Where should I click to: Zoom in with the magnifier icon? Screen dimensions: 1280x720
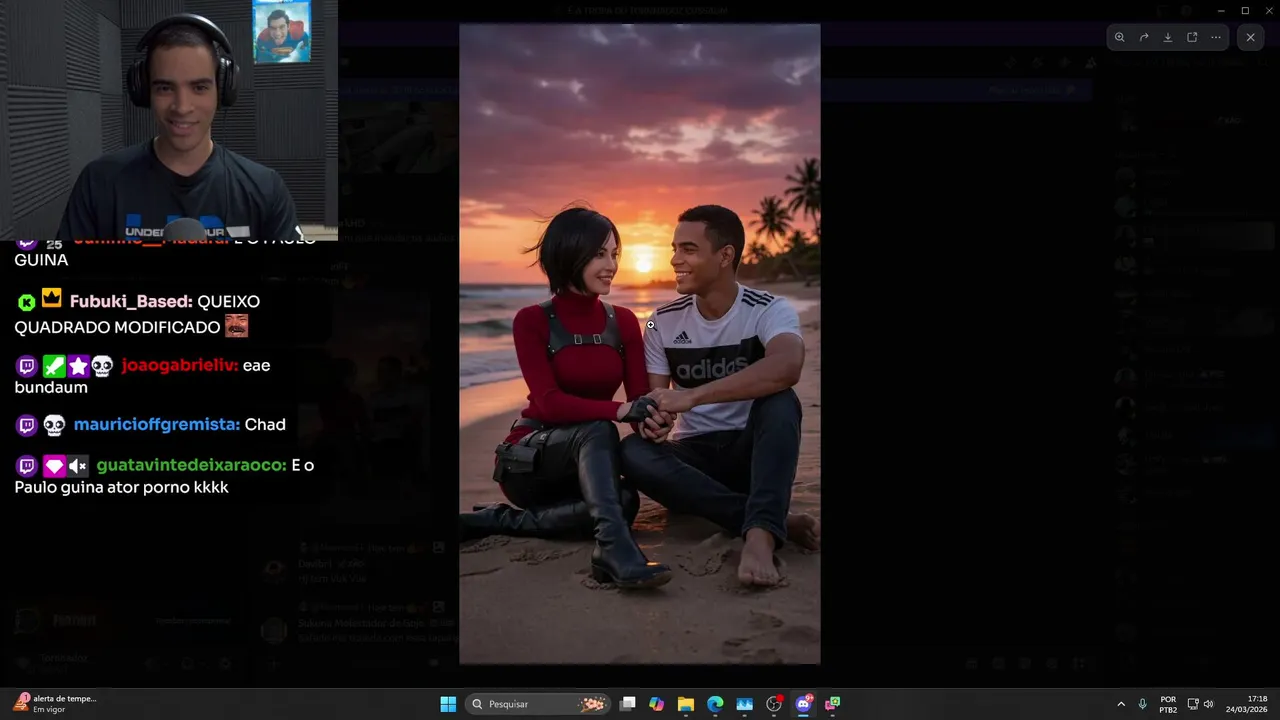coord(1120,37)
